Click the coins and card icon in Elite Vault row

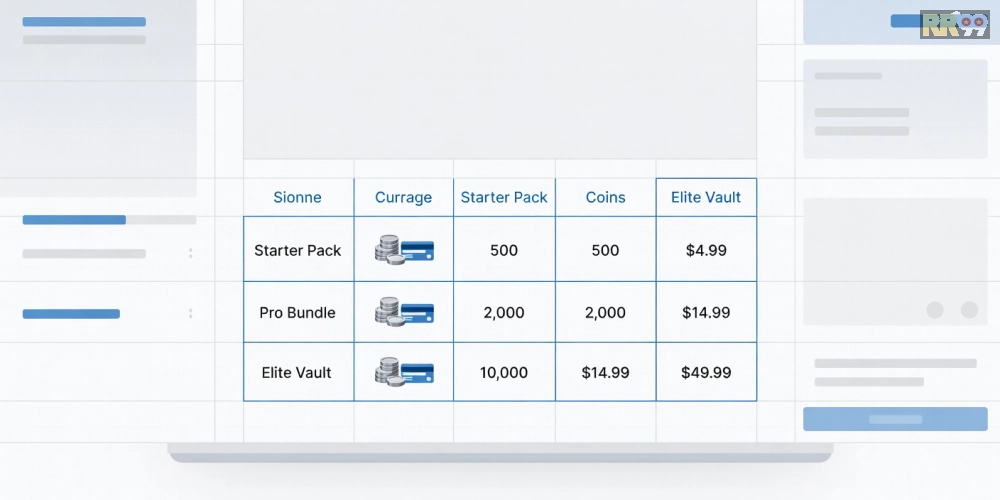tap(403, 372)
